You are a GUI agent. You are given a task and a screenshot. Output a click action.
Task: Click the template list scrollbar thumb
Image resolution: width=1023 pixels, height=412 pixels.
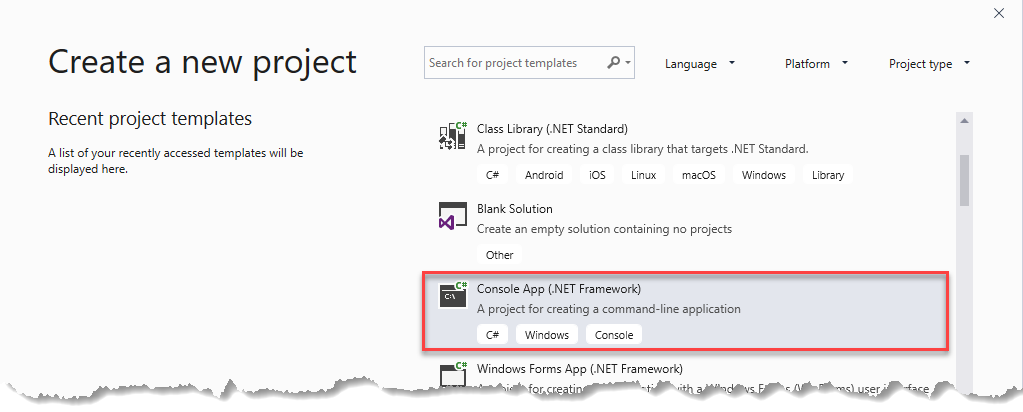964,180
